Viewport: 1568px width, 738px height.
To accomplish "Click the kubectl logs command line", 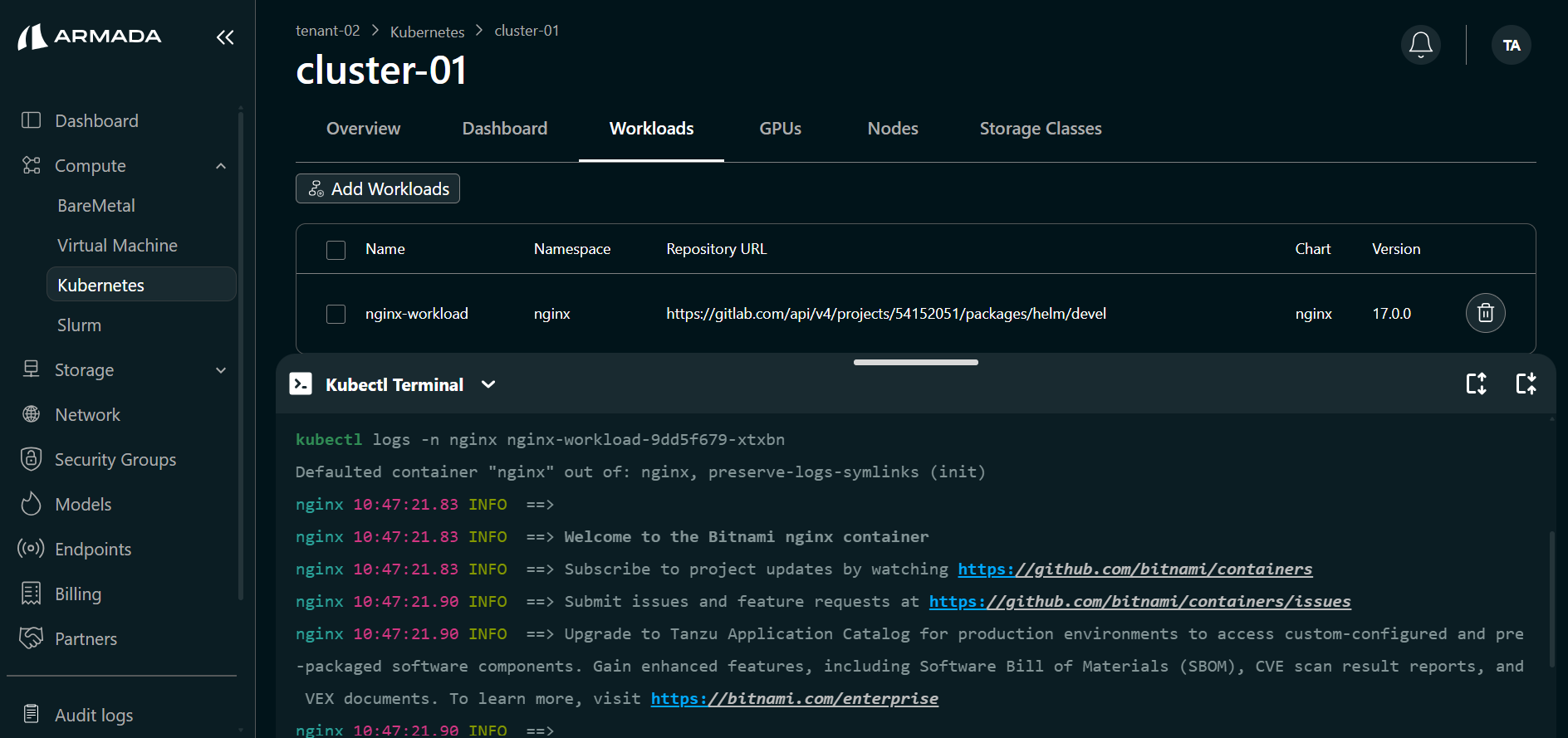I will click(x=540, y=439).
